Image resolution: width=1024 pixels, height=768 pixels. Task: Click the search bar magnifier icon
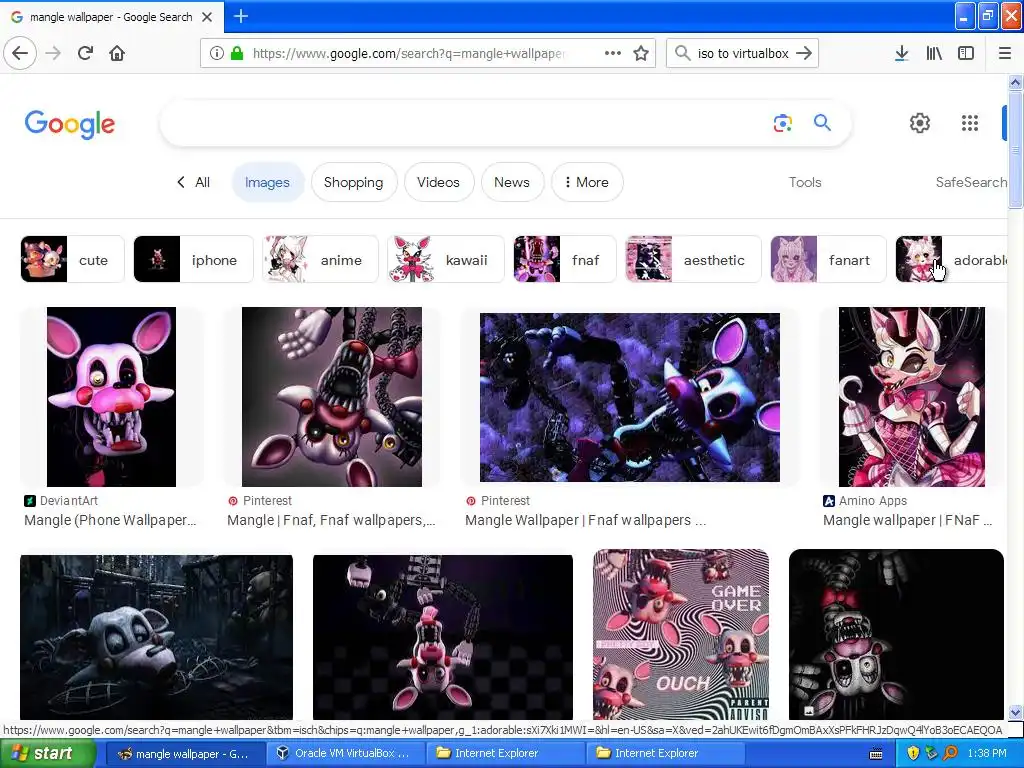[x=682, y=53]
